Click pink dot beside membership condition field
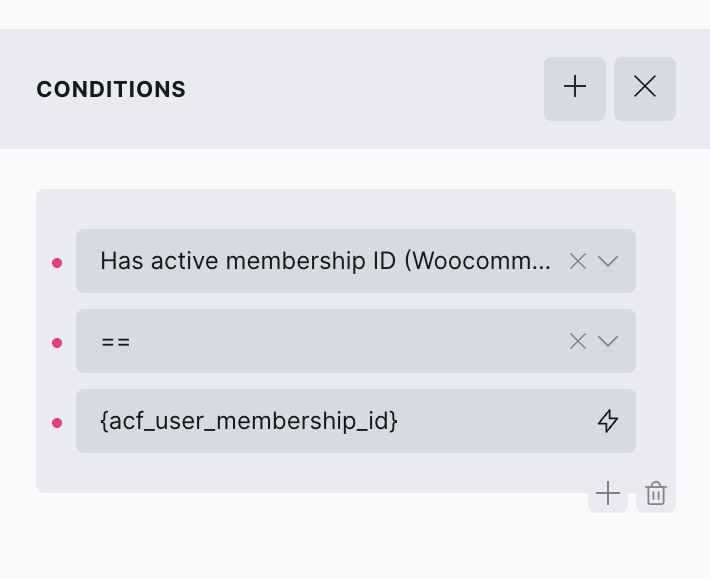 [57, 262]
